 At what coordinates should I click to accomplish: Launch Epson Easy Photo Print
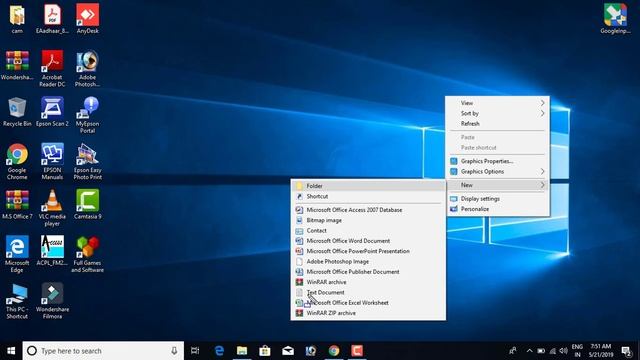click(87, 161)
